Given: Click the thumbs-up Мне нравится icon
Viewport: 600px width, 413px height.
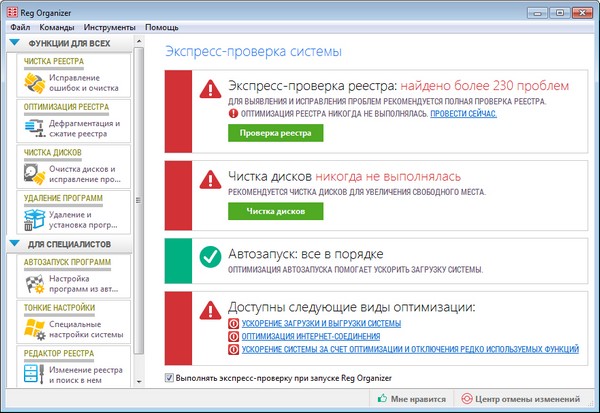Looking at the screenshot, I should click(382, 398).
